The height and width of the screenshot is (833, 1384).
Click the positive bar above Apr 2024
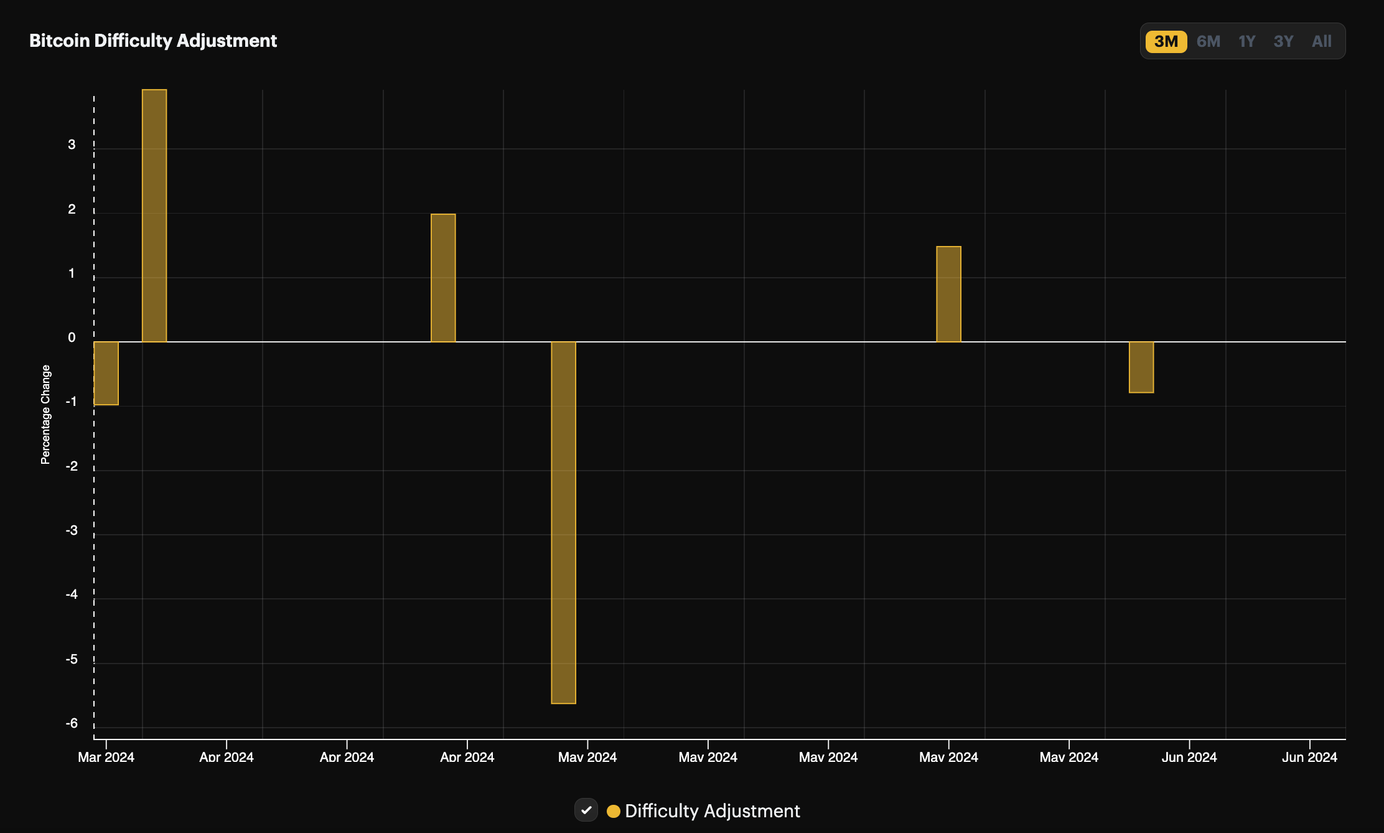click(443, 275)
